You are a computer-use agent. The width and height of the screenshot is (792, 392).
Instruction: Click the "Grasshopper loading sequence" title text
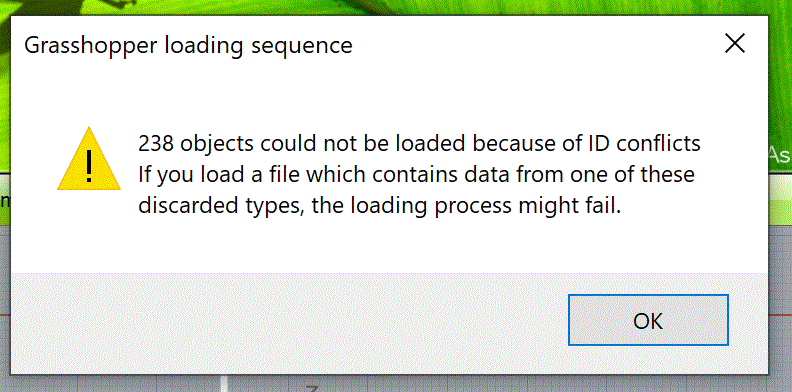(x=188, y=45)
